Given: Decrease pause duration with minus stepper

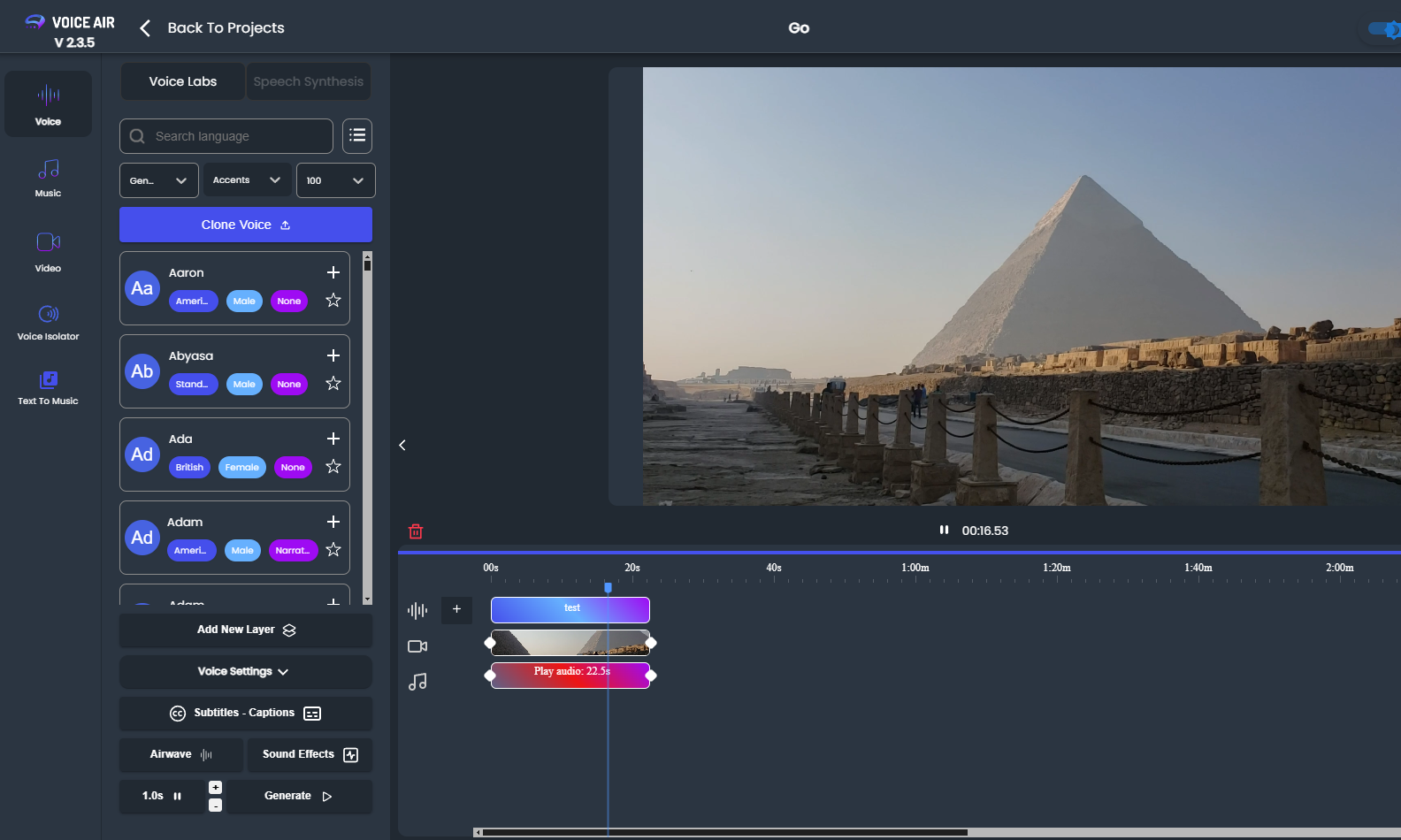Looking at the screenshot, I should pyautogui.click(x=215, y=806).
